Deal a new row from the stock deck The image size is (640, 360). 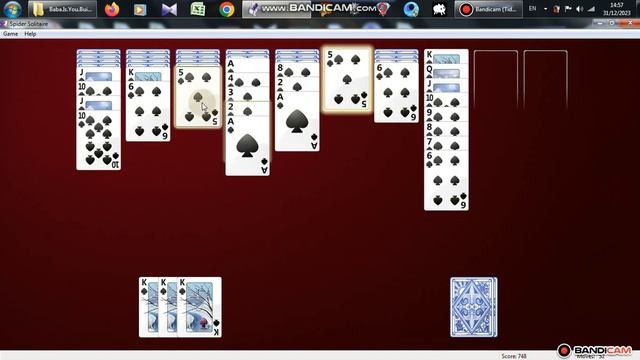pos(473,307)
